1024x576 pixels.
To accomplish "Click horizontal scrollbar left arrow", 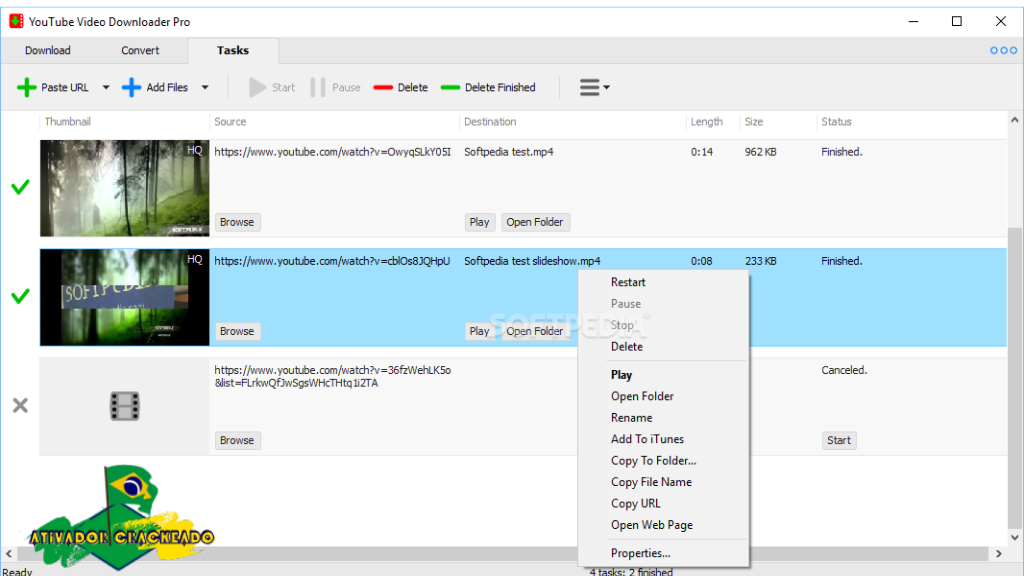I will (8, 553).
